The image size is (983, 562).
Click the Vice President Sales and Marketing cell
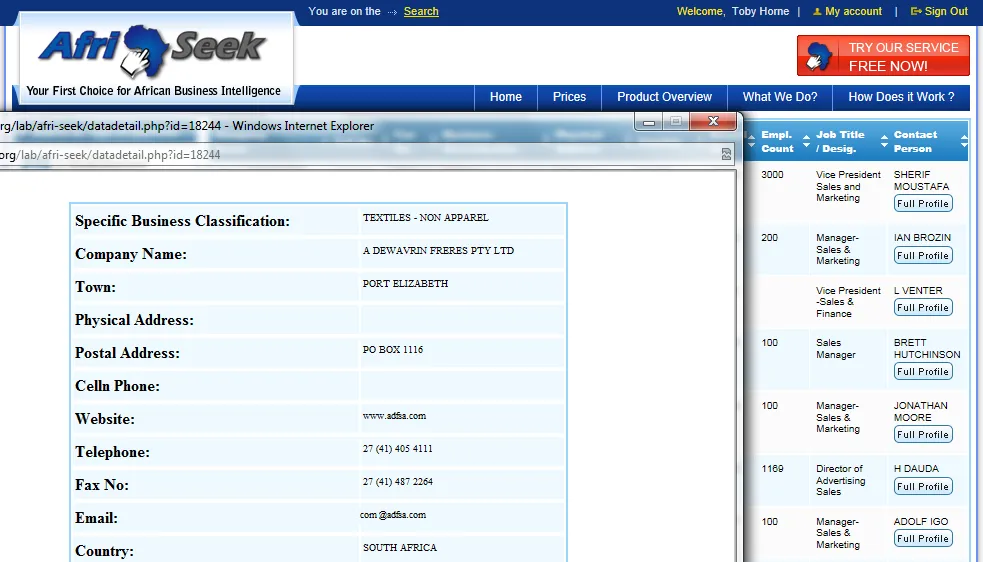pyautogui.click(x=848, y=186)
